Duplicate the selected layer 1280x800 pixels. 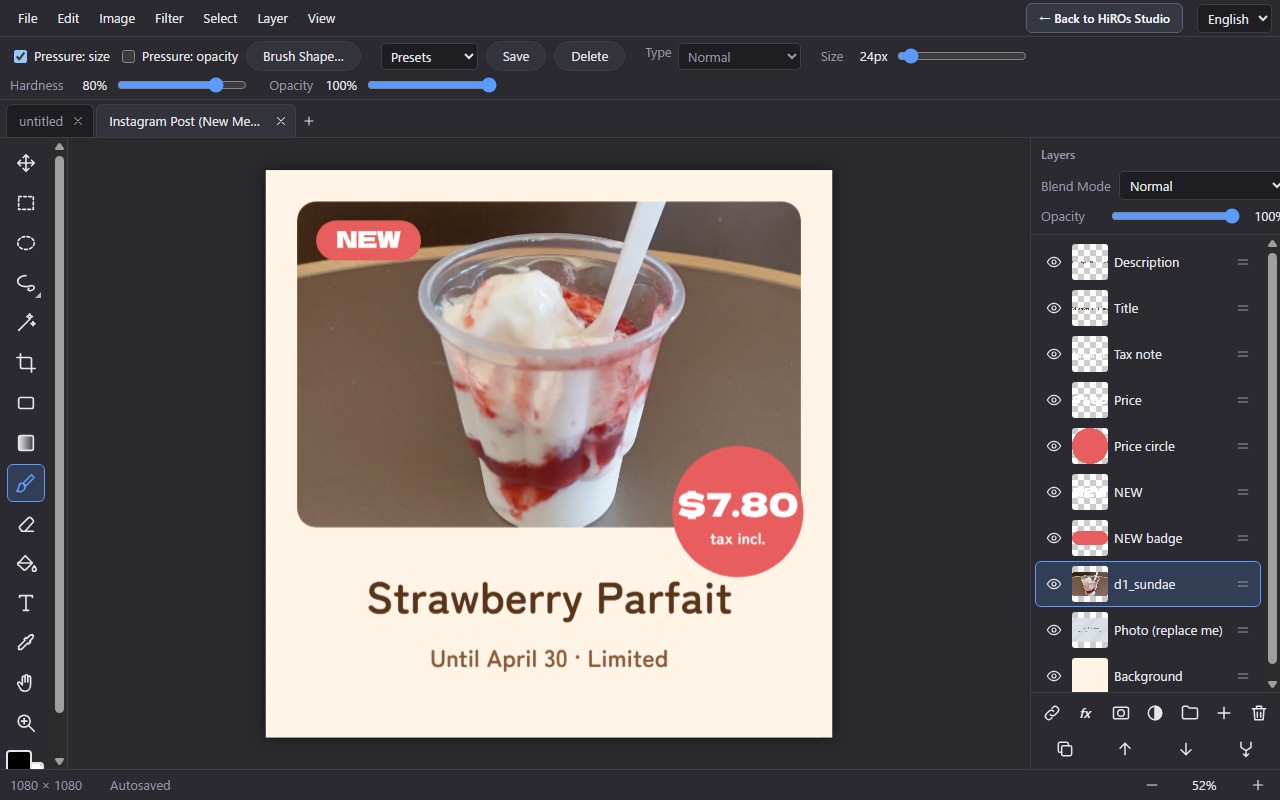pos(1065,749)
